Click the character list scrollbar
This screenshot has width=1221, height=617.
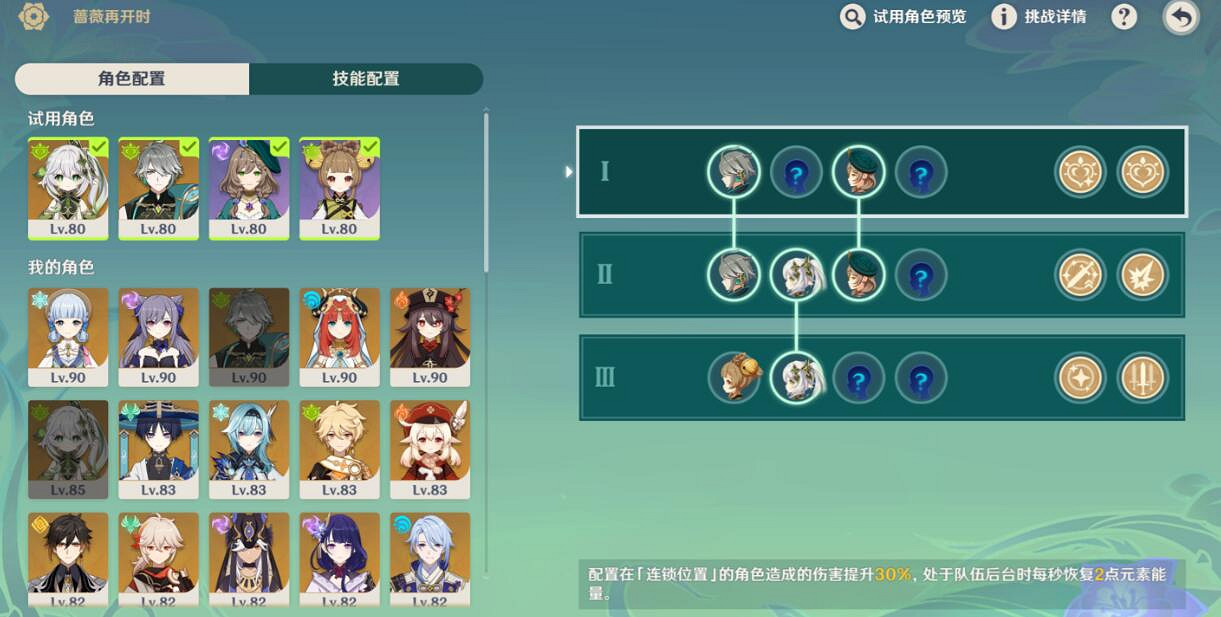coord(486,192)
